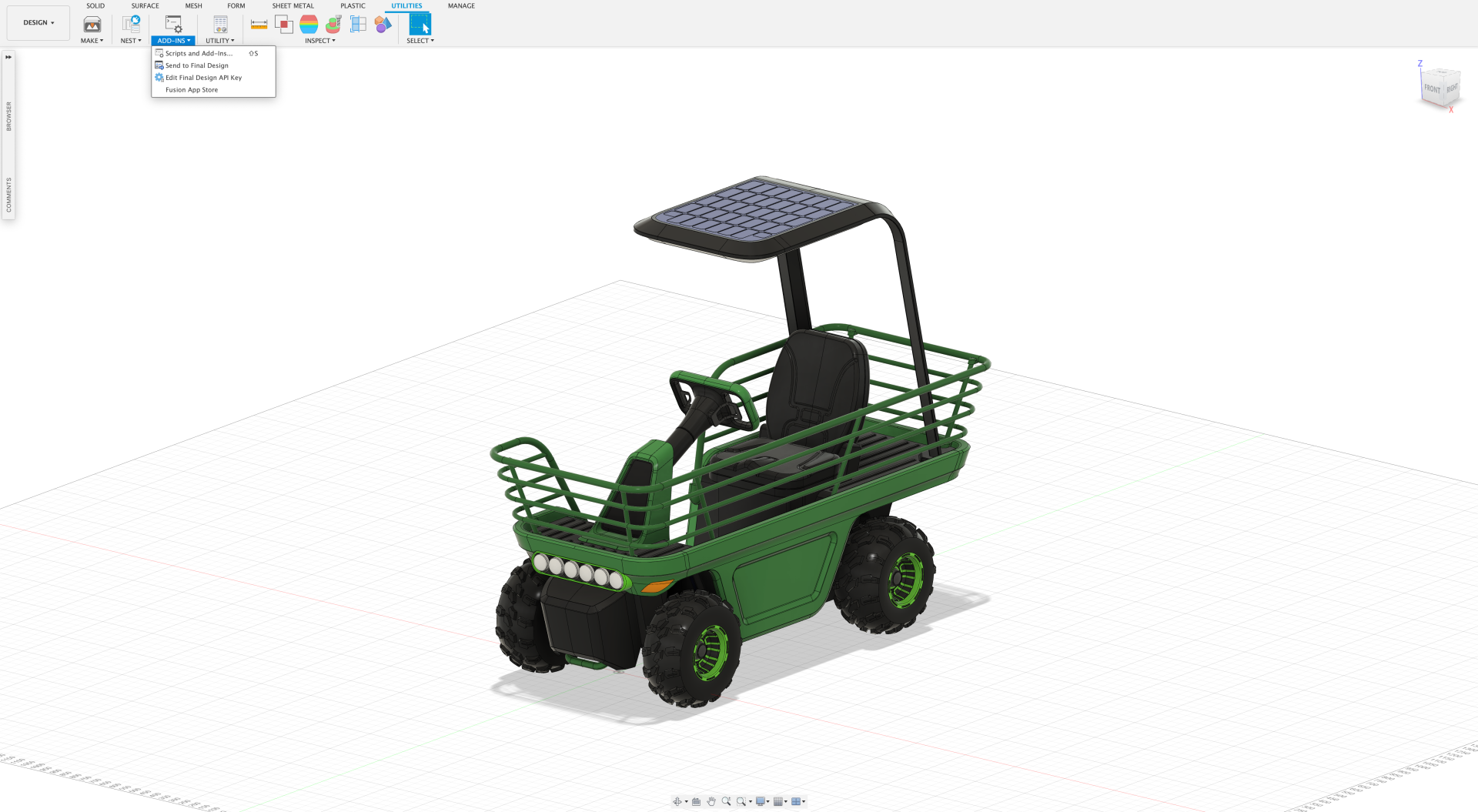Select the Section Analysis tool
Screen dimensions: 1478x812
[x=358, y=25]
